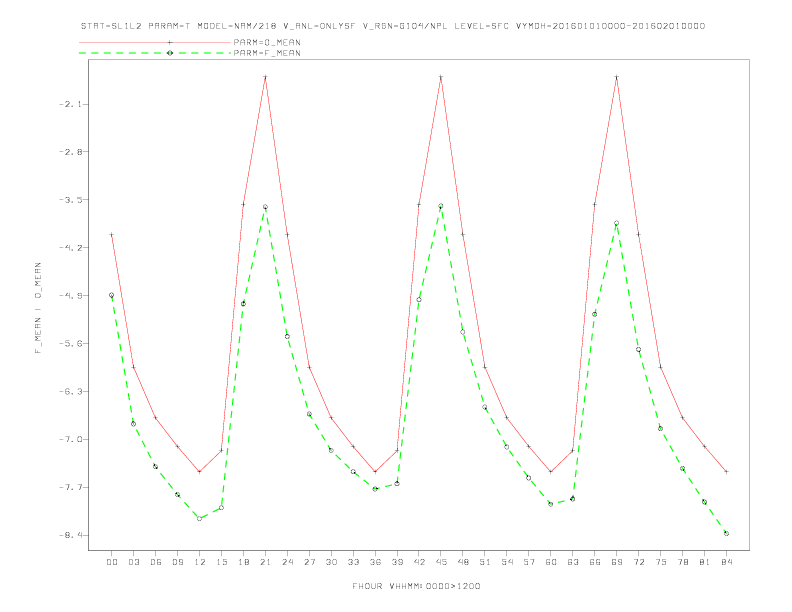The height and width of the screenshot is (612, 792).
Task: Select the red O_MEAN starting point at hour 00
Action: pyautogui.click(x=112, y=235)
